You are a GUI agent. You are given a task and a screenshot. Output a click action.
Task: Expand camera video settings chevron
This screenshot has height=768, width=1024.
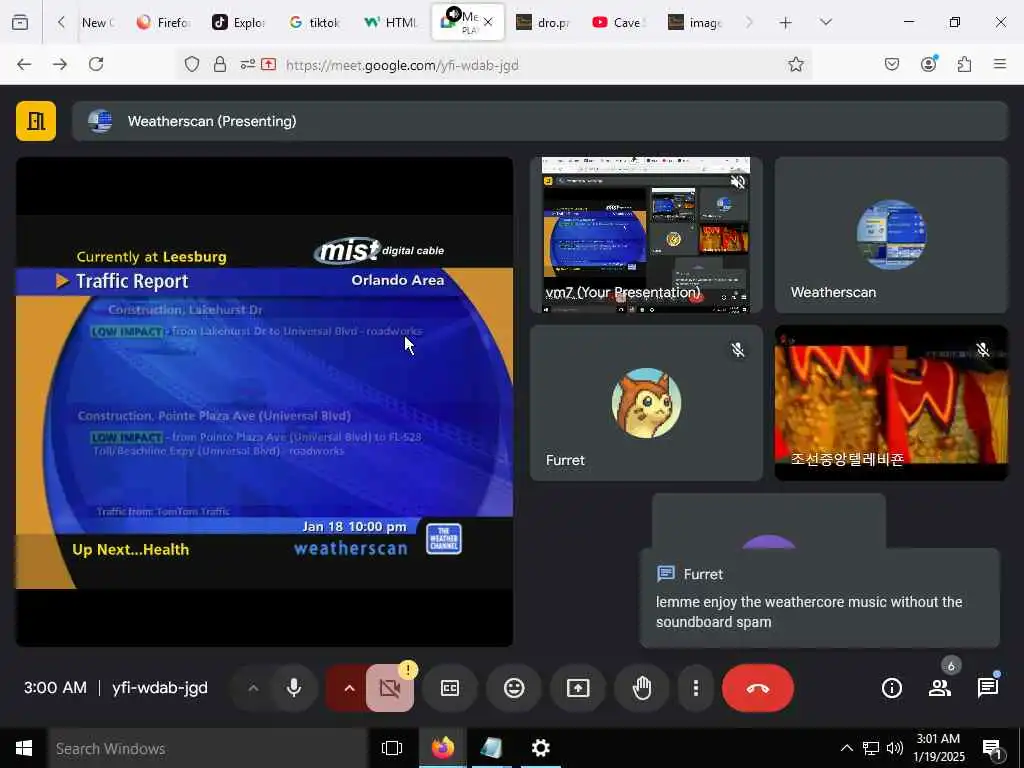click(x=349, y=688)
